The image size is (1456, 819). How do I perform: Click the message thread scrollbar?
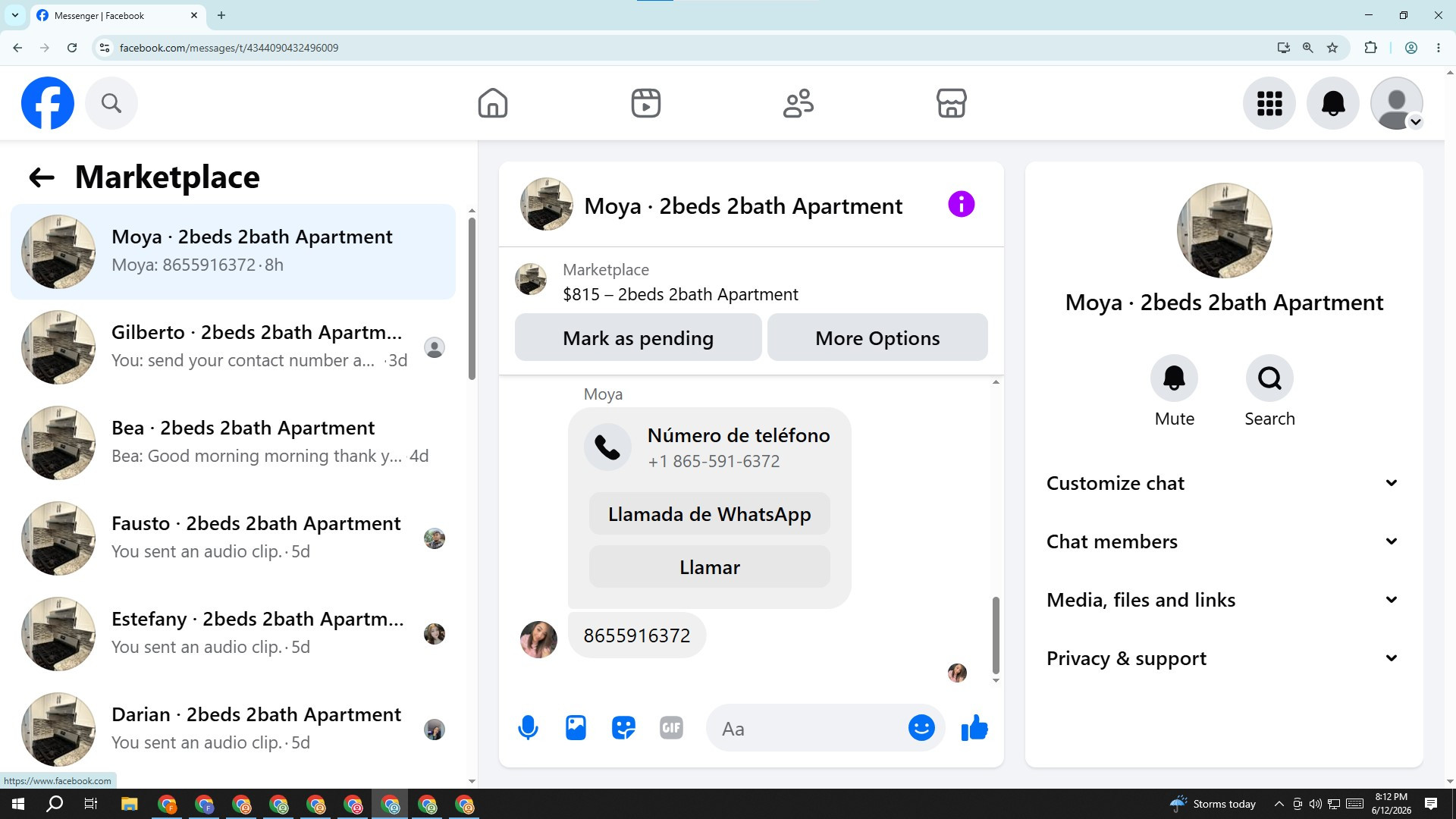996,635
